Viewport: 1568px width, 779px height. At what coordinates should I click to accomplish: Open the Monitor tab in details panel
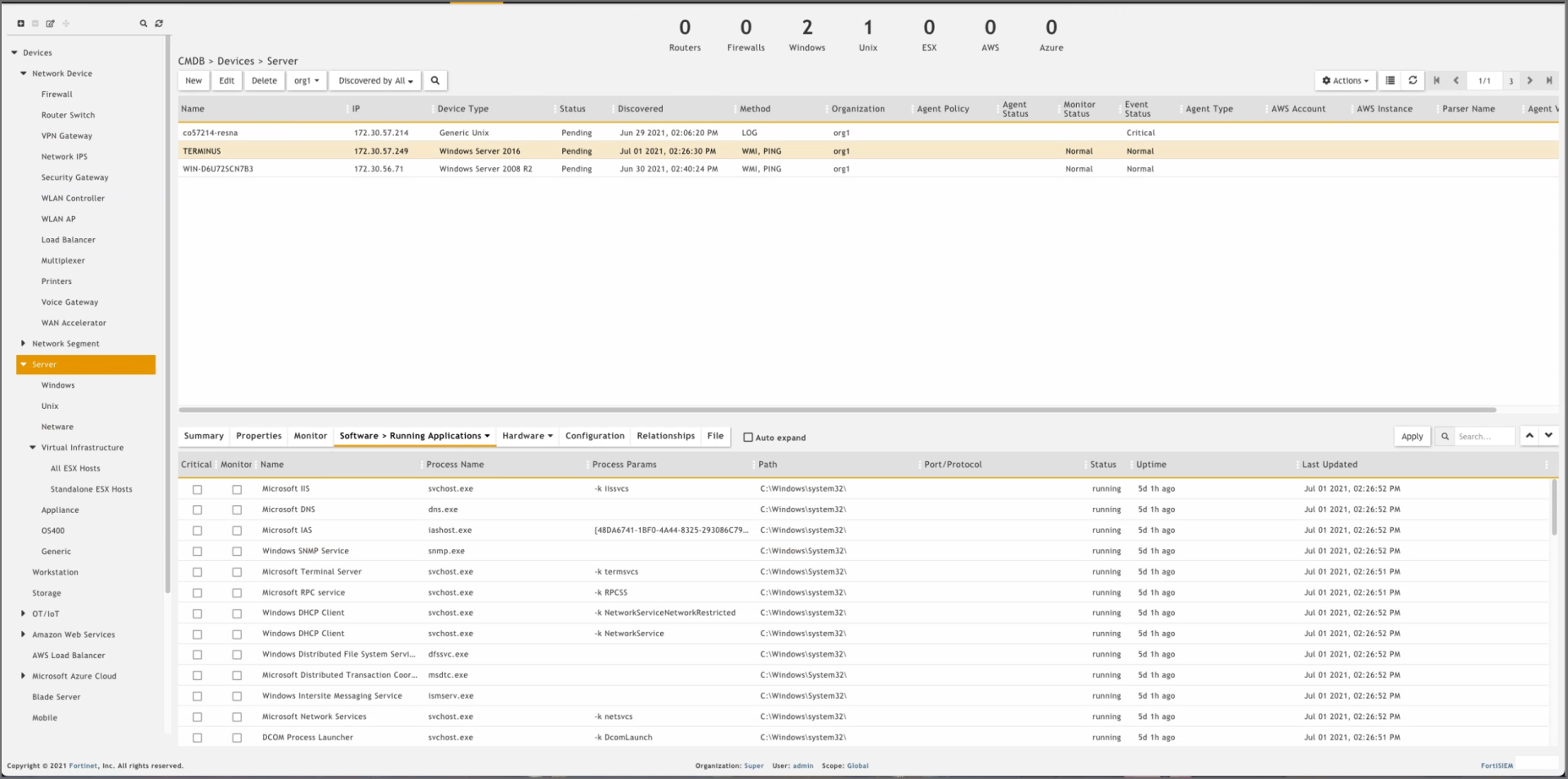[x=310, y=436]
